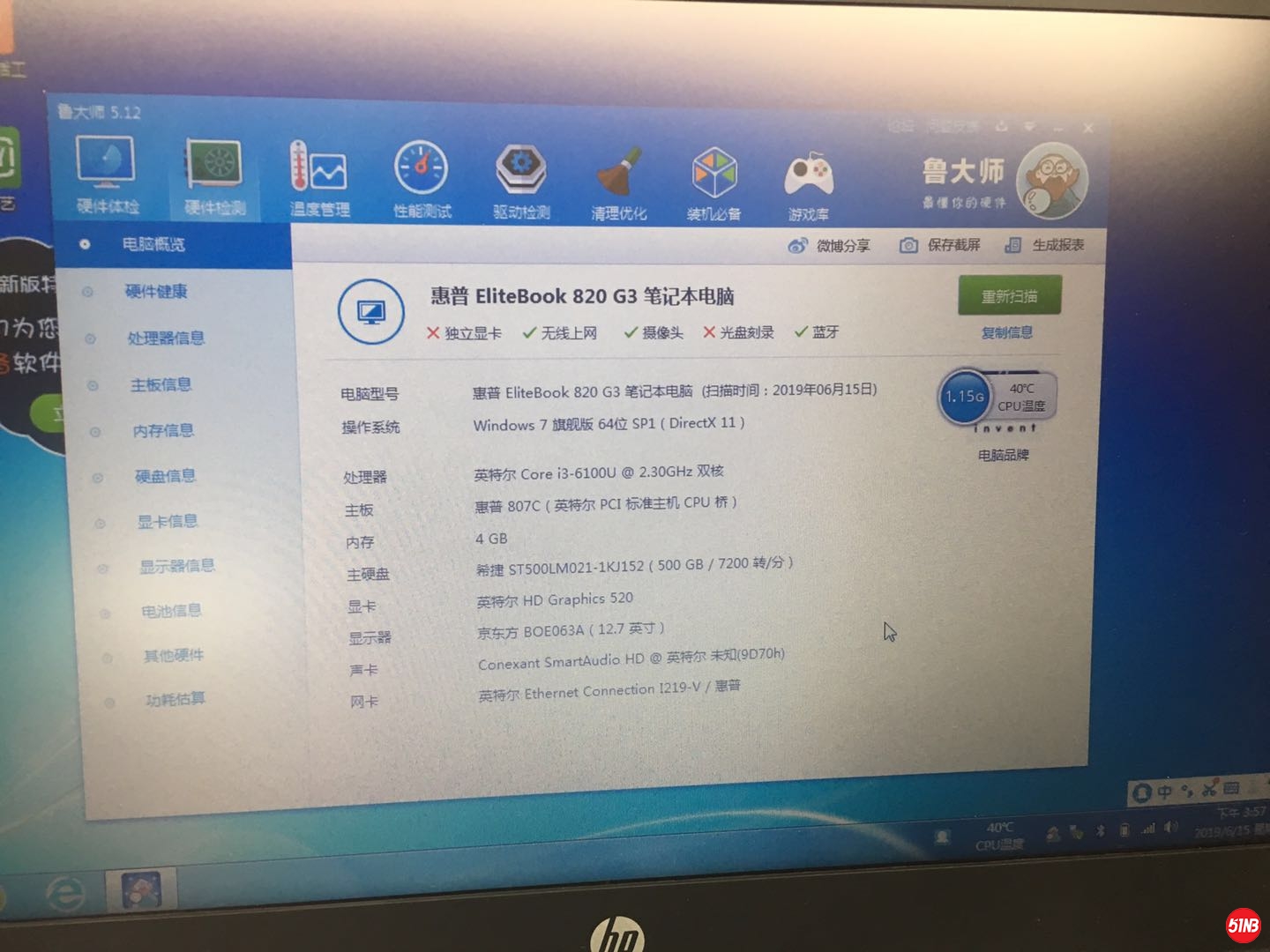Click the 摄像头 feature indicator
The image size is (1270, 952).
coord(654,332)
